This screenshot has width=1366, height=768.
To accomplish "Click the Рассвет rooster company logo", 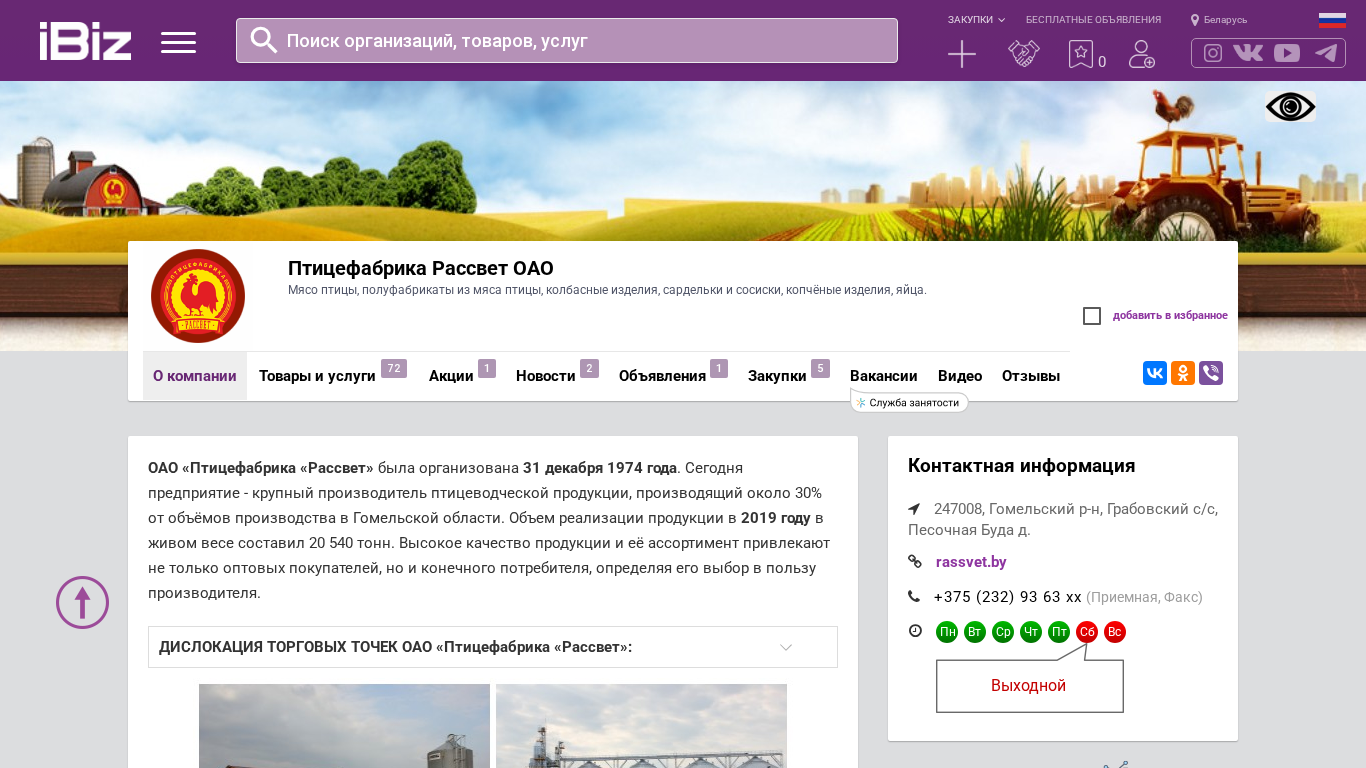I will pyautogui.click(x=198, y=296).
